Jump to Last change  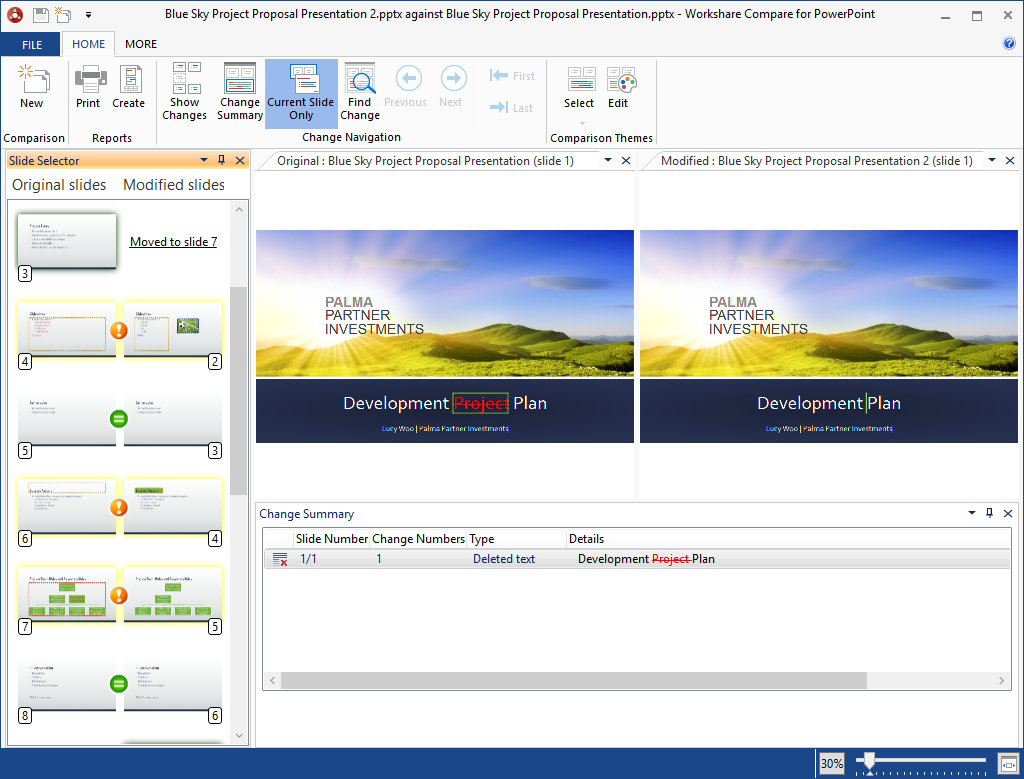[x=511, y=108]
